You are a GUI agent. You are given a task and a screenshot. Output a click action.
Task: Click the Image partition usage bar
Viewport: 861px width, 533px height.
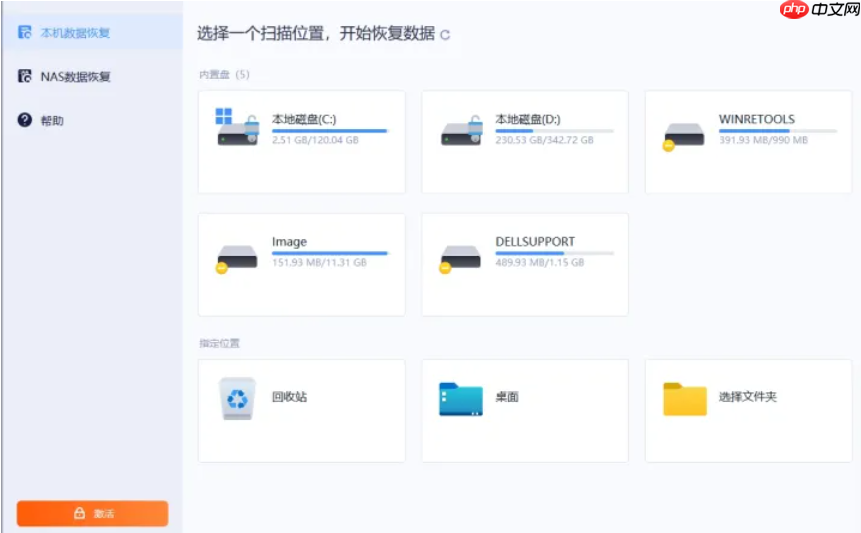point(331,253)
